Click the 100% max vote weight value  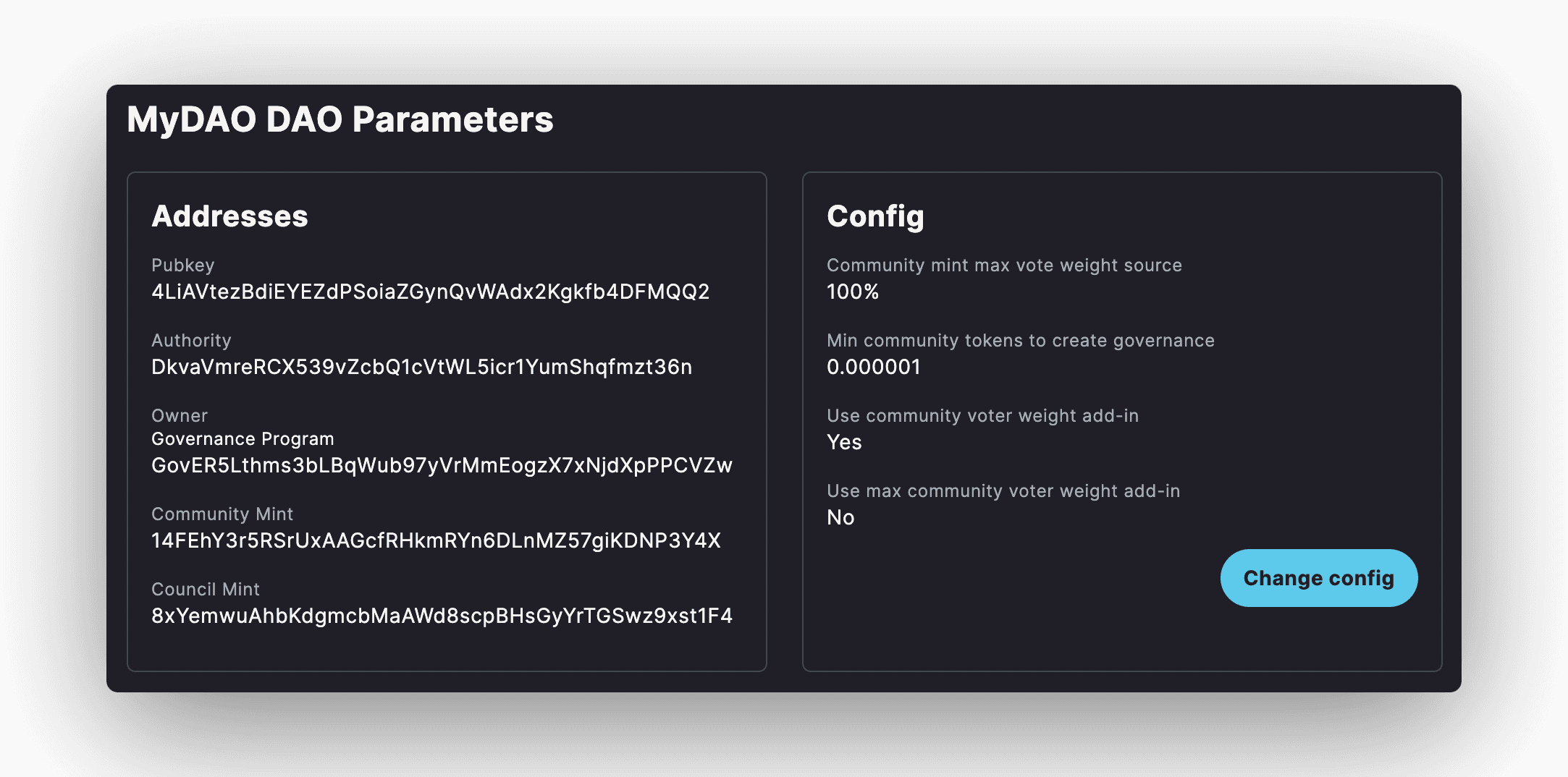(x=853, y=292)
